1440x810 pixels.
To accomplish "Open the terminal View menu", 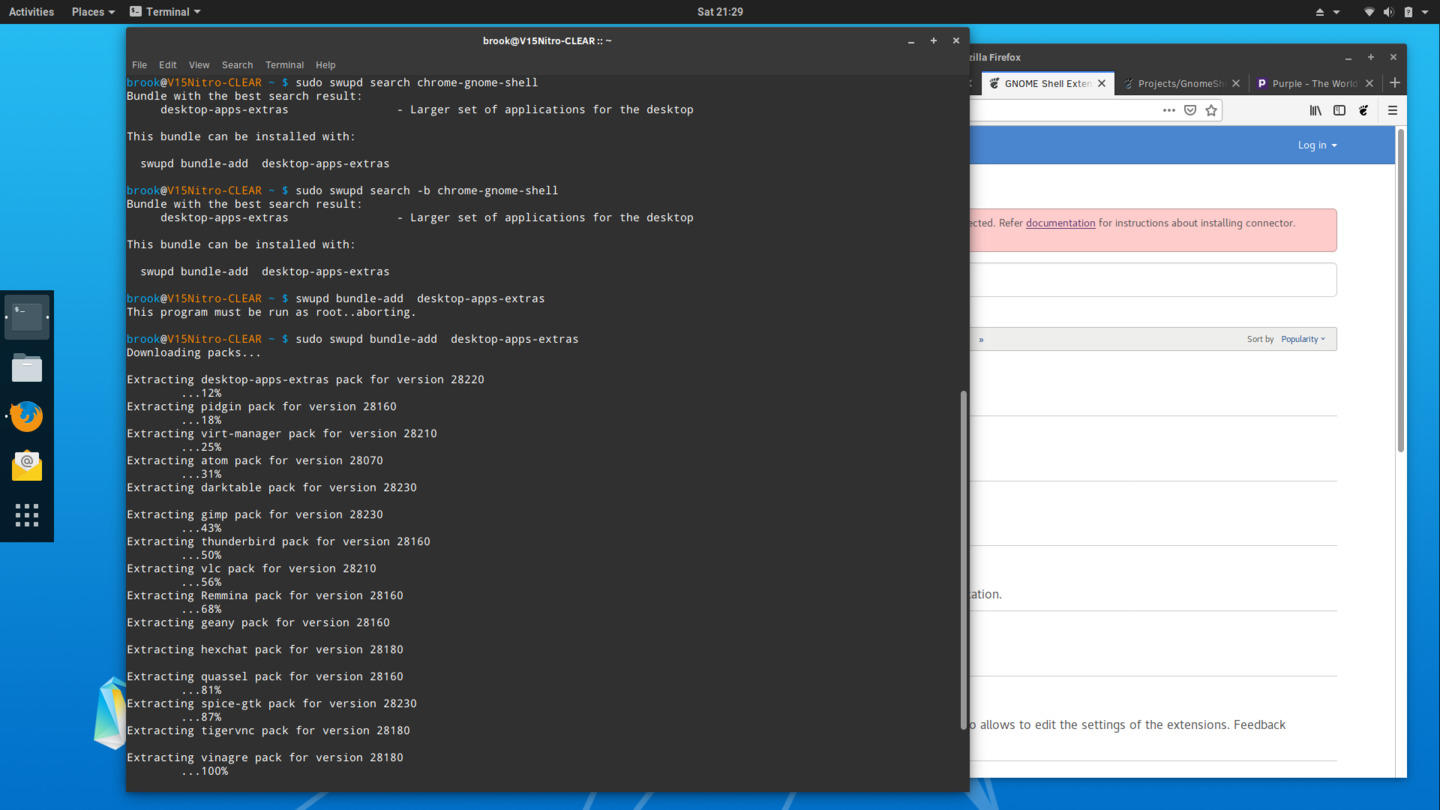I will coord(199,65).
